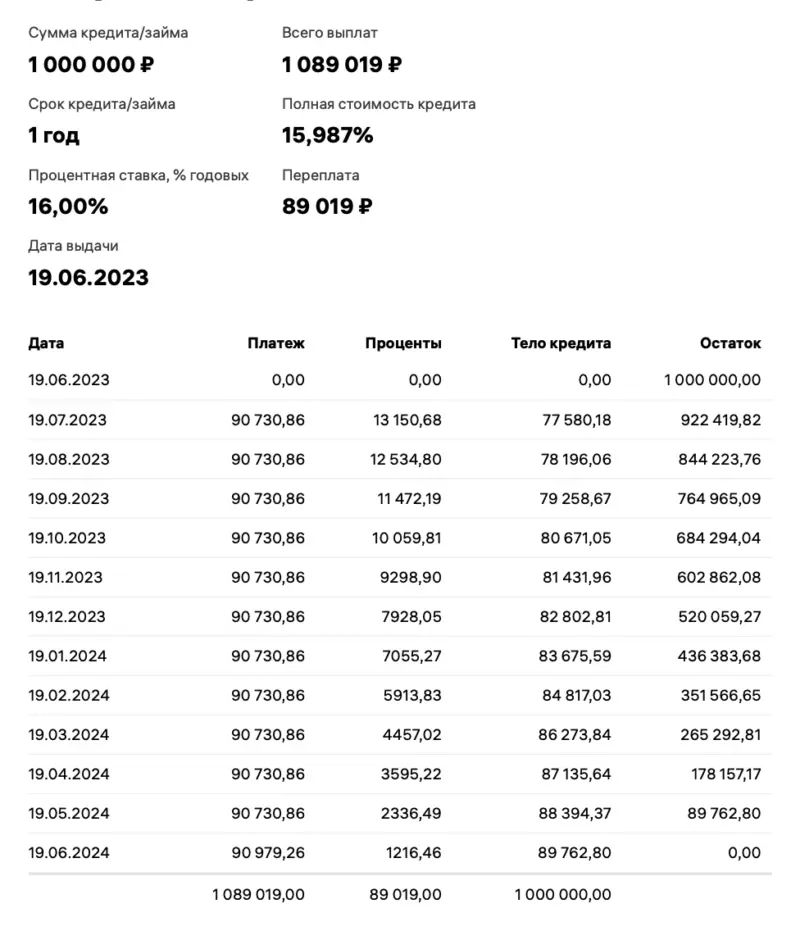Click the "Остаток" column header
Viewport: 800px width, 949px height.
[x=730, y=343]
